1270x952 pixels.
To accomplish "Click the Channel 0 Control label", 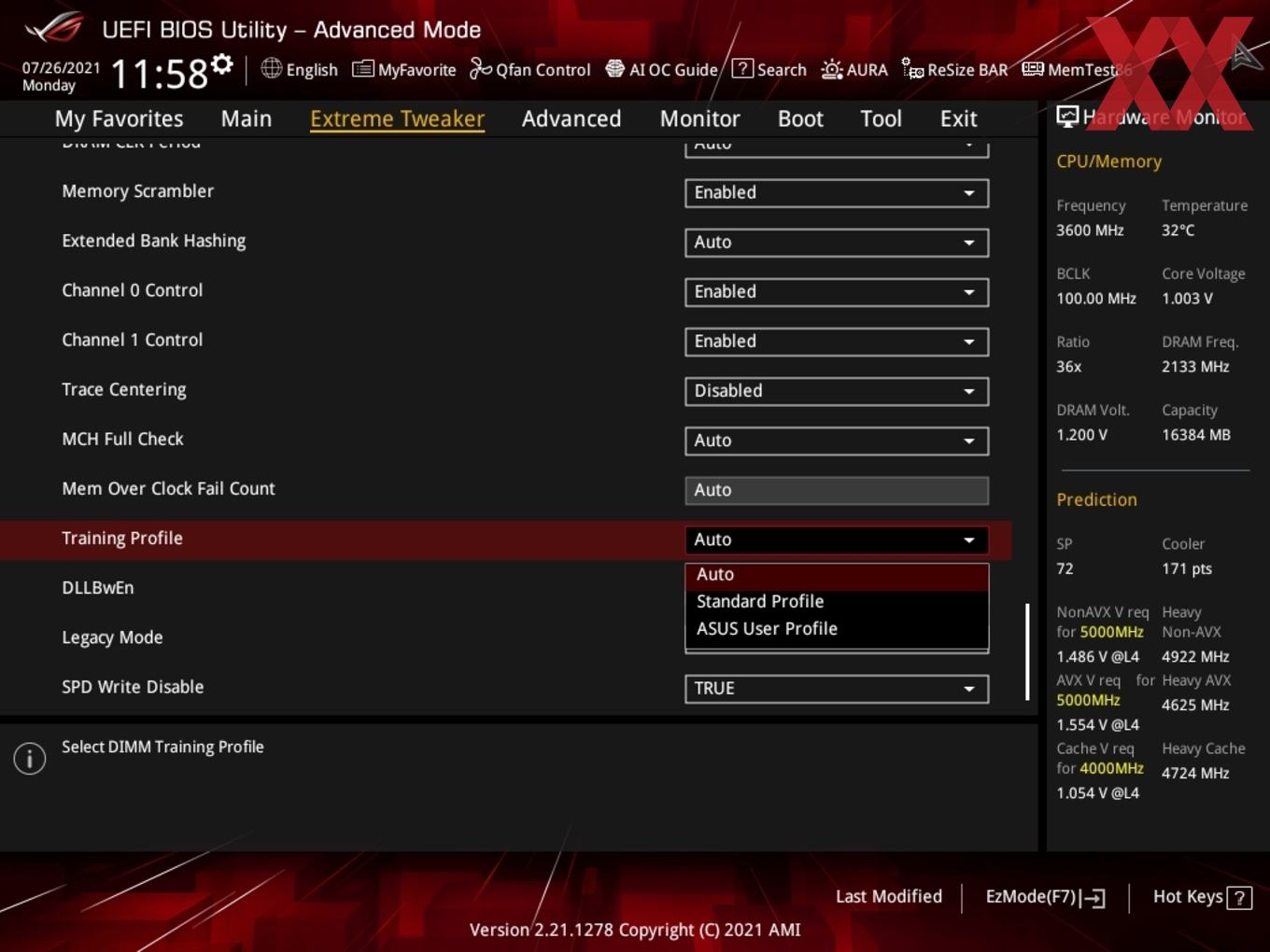I will point(132,290).
